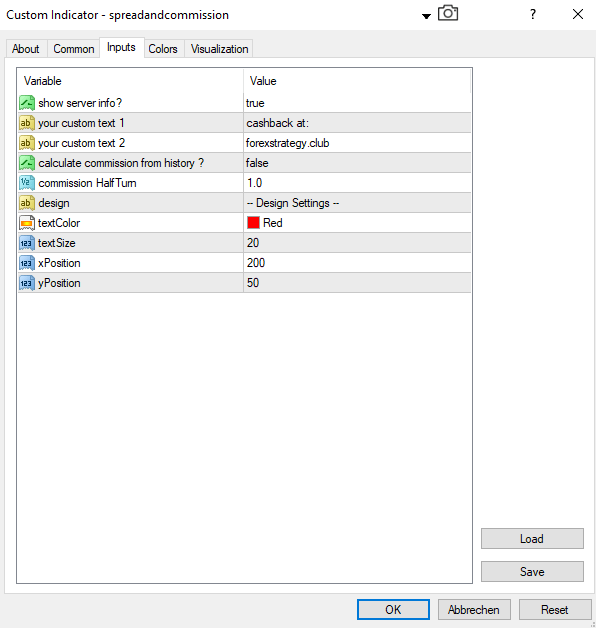This screenshot has height=628, width=596.
Task: Click the string icon for custom text 1
Action: pos(27,123)
